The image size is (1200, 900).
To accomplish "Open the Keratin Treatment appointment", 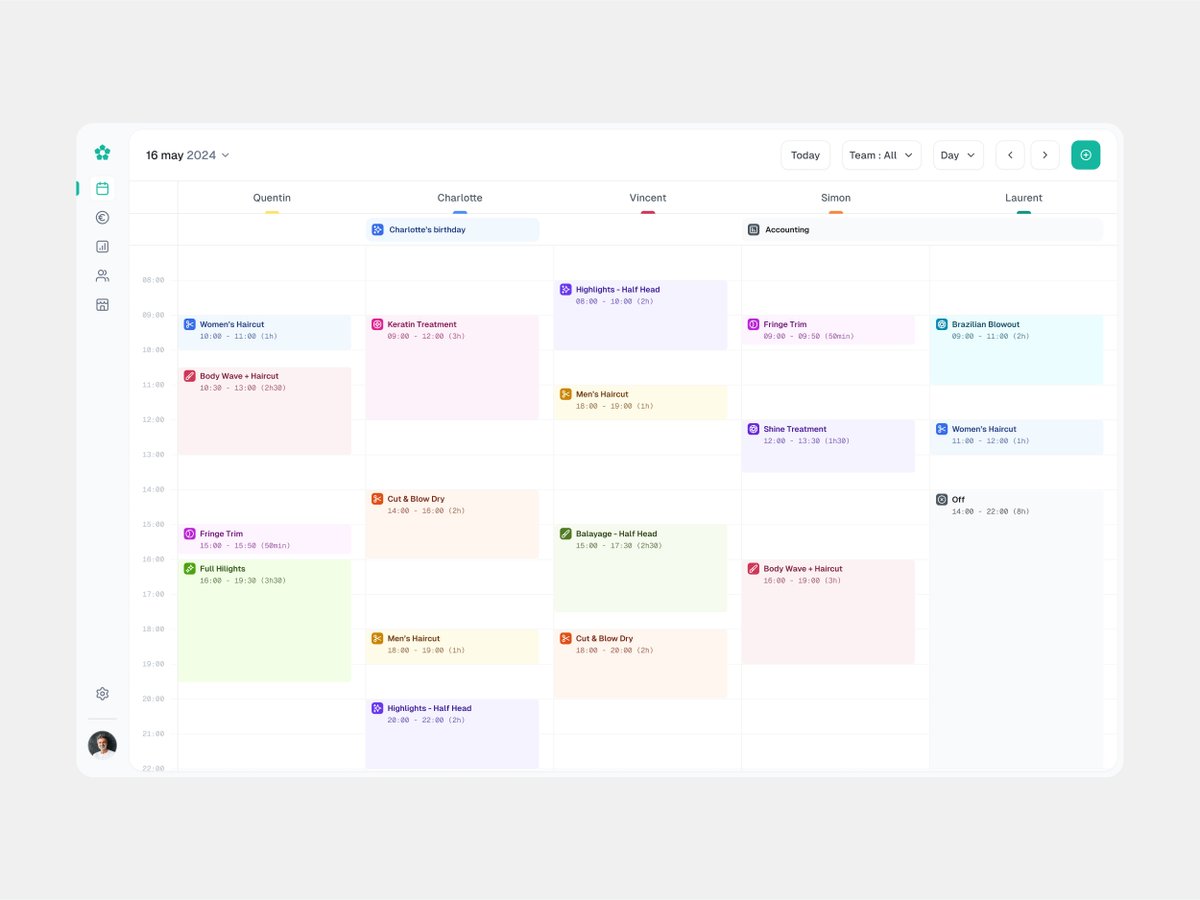I will pyautogui.click(x=453, y=367).
